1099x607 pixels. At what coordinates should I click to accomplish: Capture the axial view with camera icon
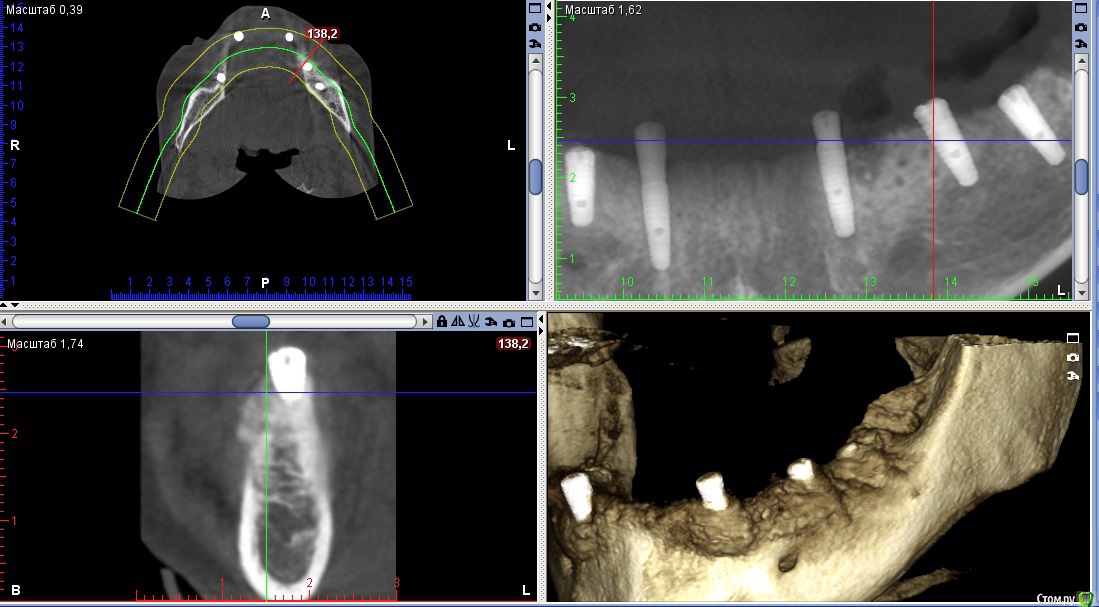coord(536,26)
